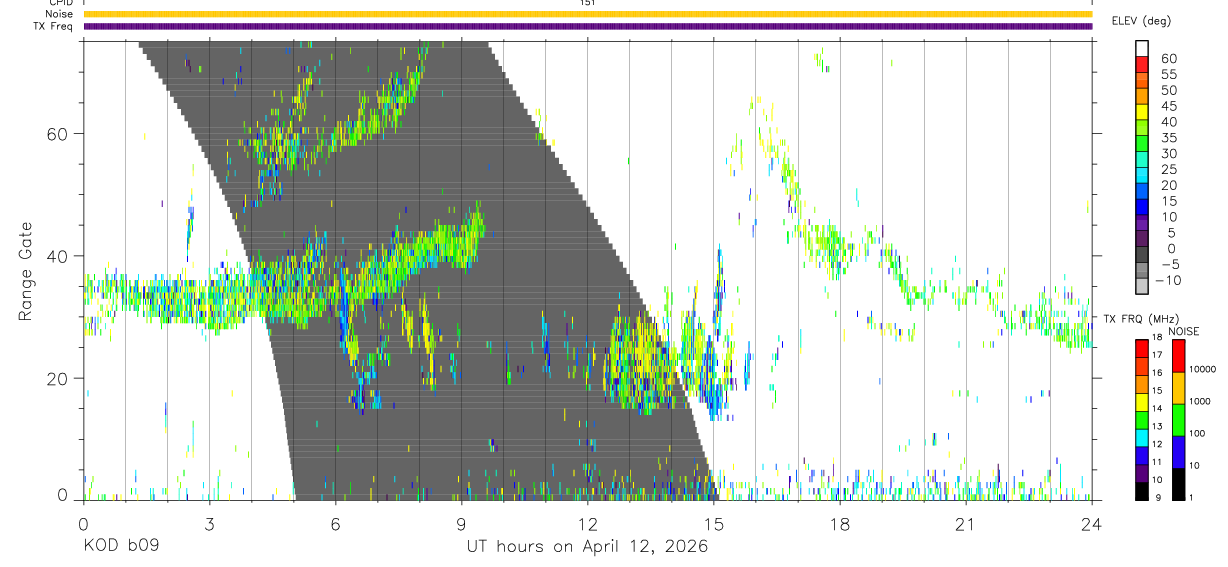Click the "9" tick on UT hours axis
Screen dimensions: 1228x567
click(x=461, y=523)
